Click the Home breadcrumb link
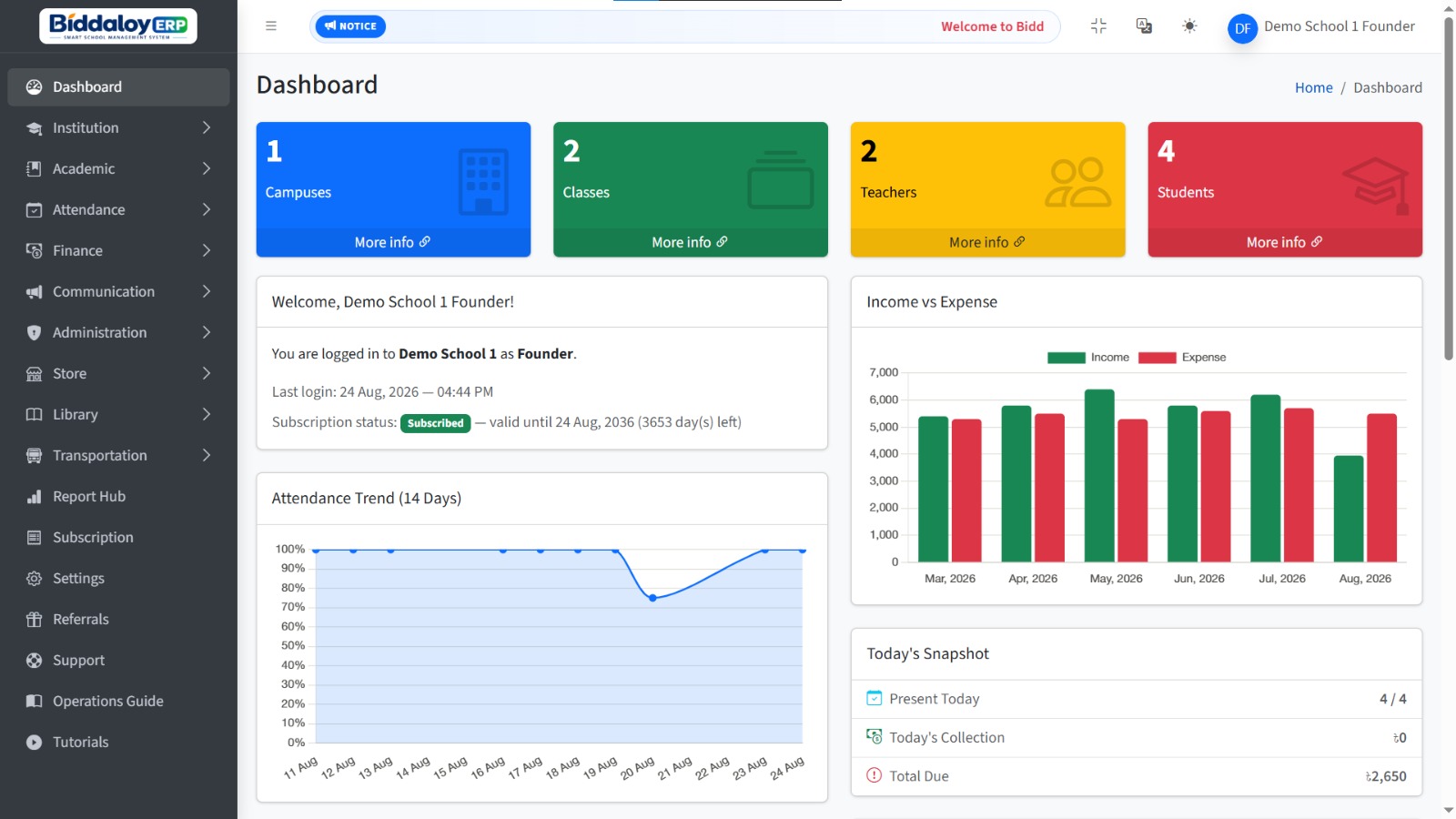This screenshot has width=1456, height=819. 1313,87
